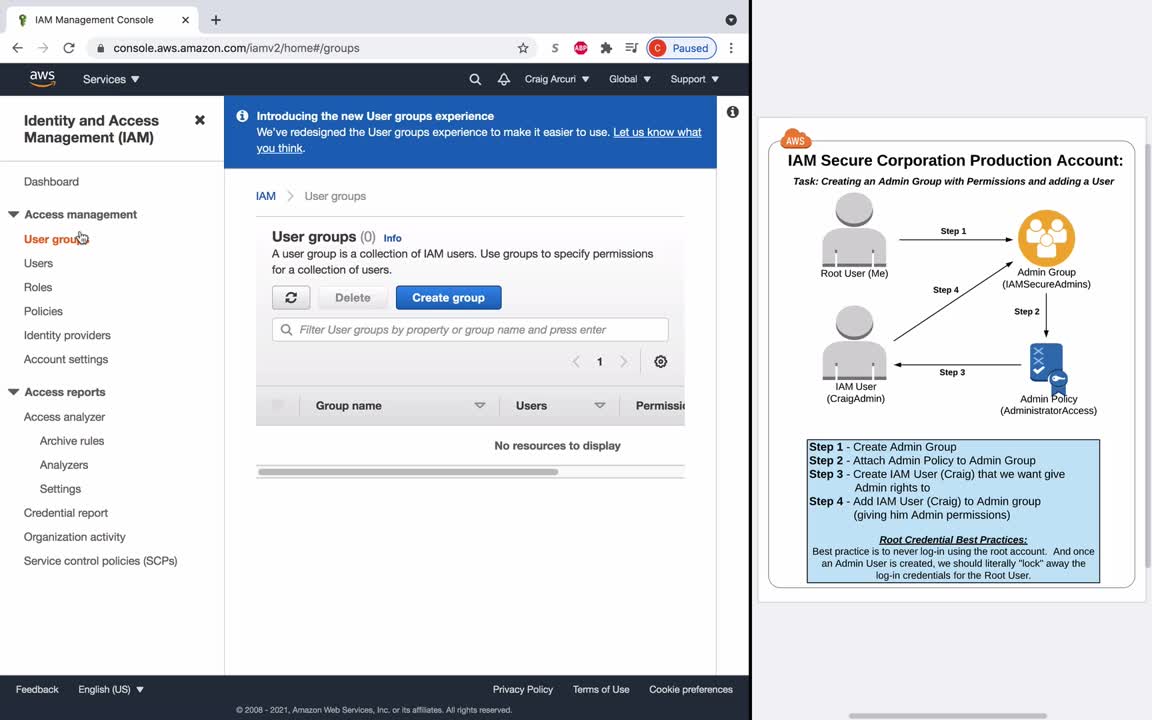Focus the Filter User groups search field

470,330
